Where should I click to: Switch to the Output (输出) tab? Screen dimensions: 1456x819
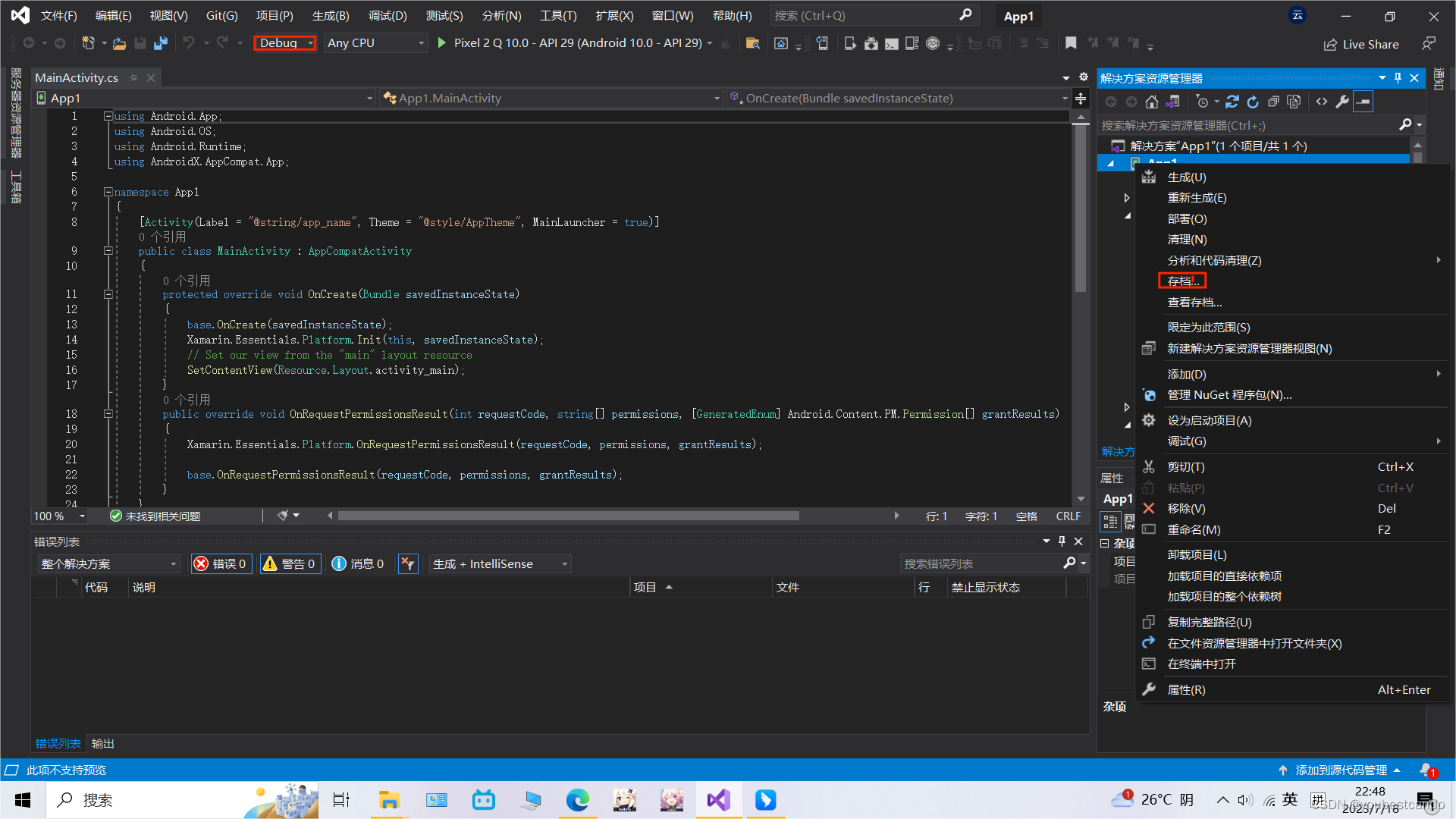click(102, 743)
